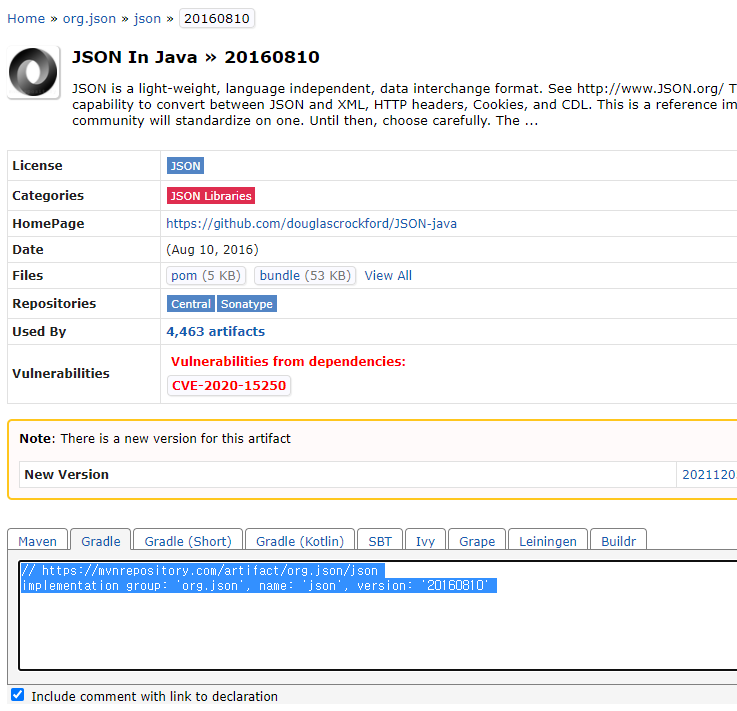Image resolution: width=737 pixels, height=711 pixels.
Task: Click the JSON In Java logo icon
Action: [33, 72]
